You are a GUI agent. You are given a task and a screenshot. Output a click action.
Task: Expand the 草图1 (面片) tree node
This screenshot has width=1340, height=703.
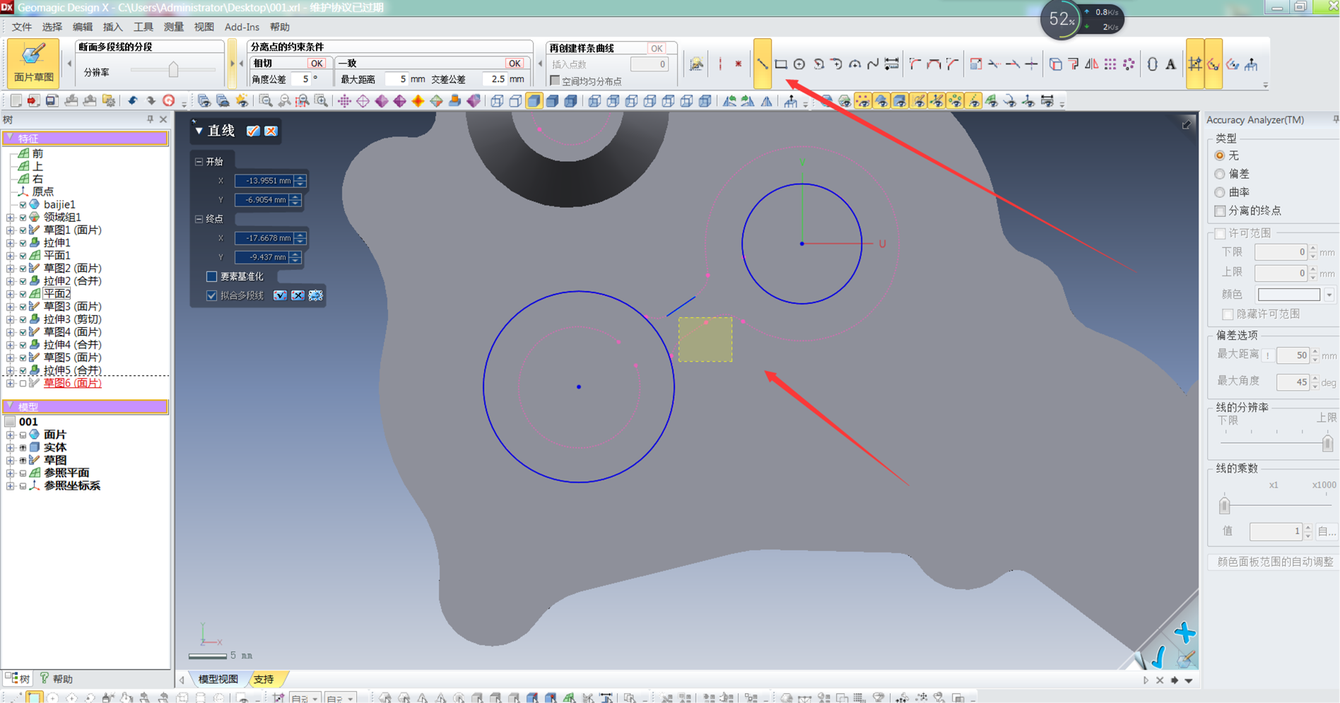click(x=10, y=230)
